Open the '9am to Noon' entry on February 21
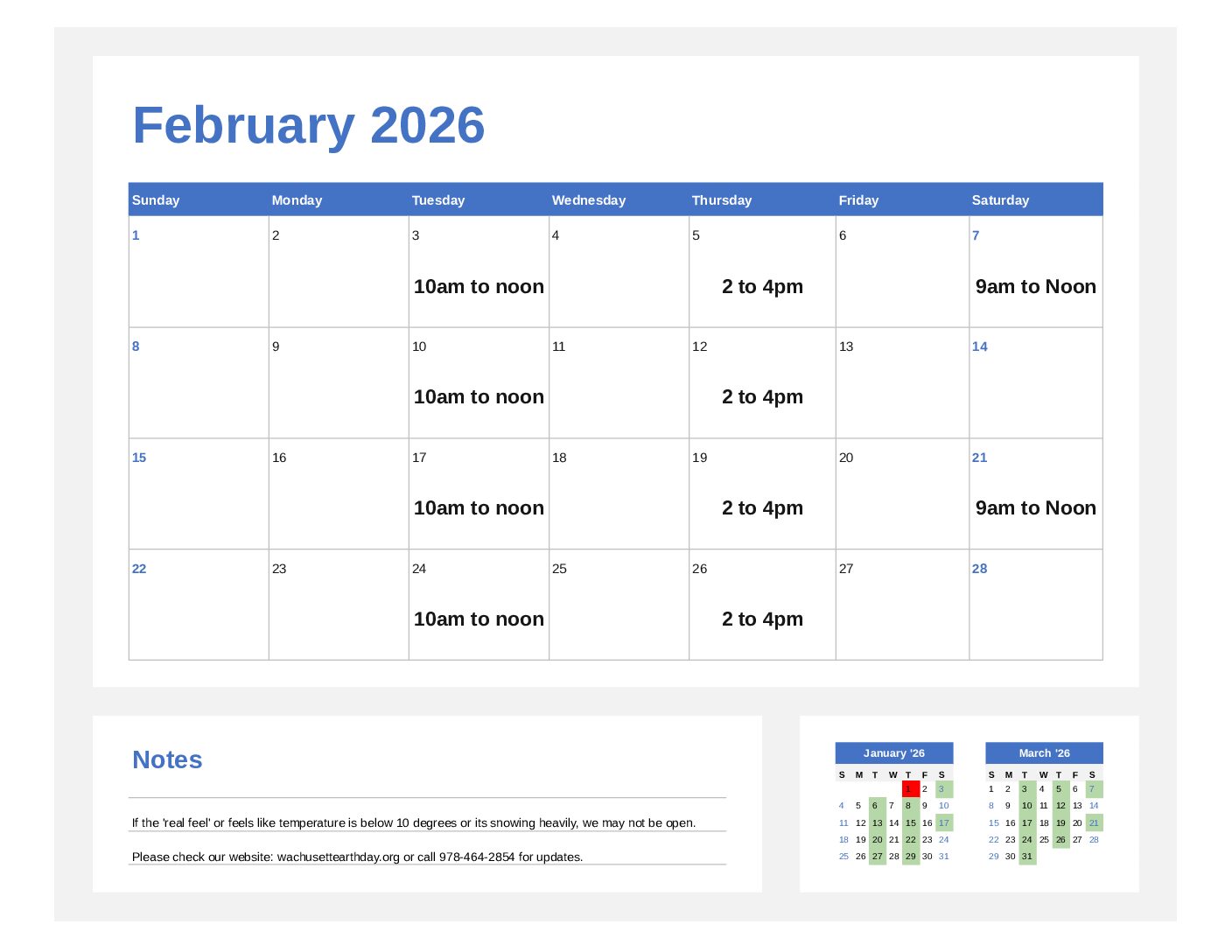 (x=1035, y=508)
